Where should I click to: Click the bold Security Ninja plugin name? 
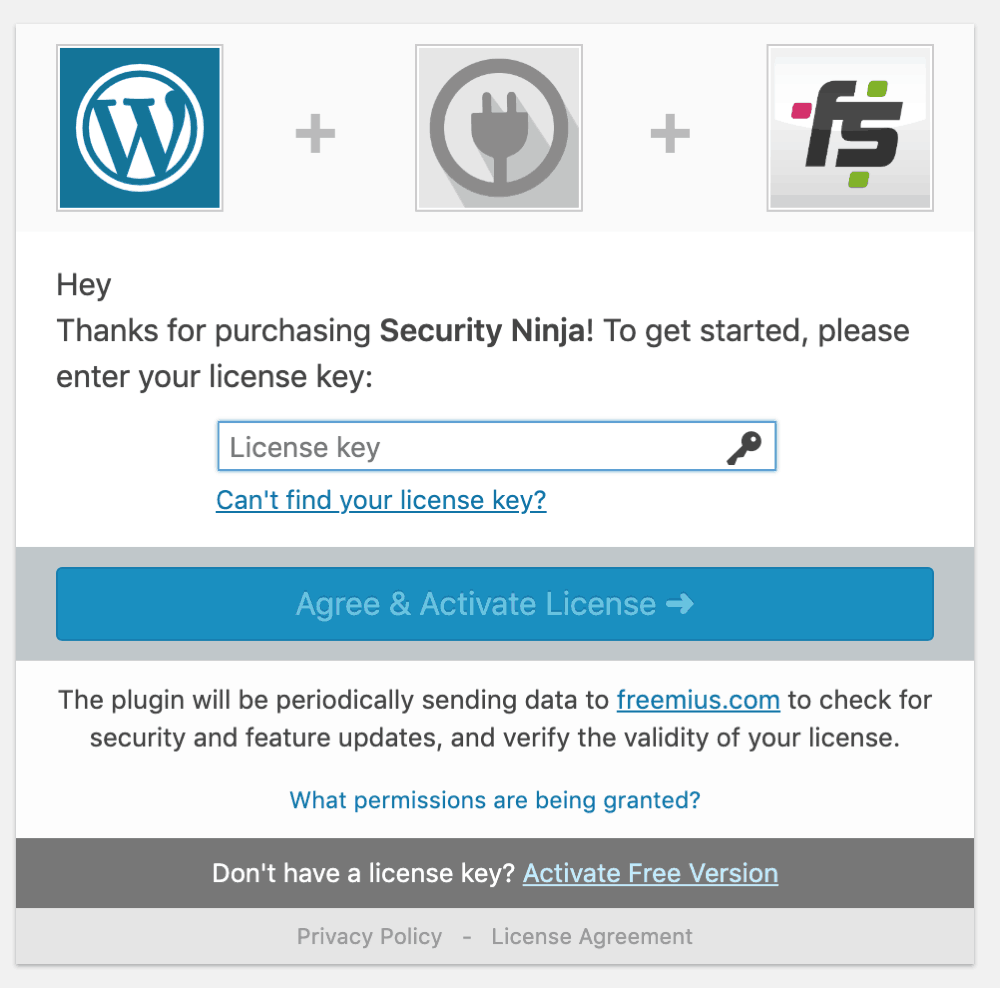[x=482, y=331]
